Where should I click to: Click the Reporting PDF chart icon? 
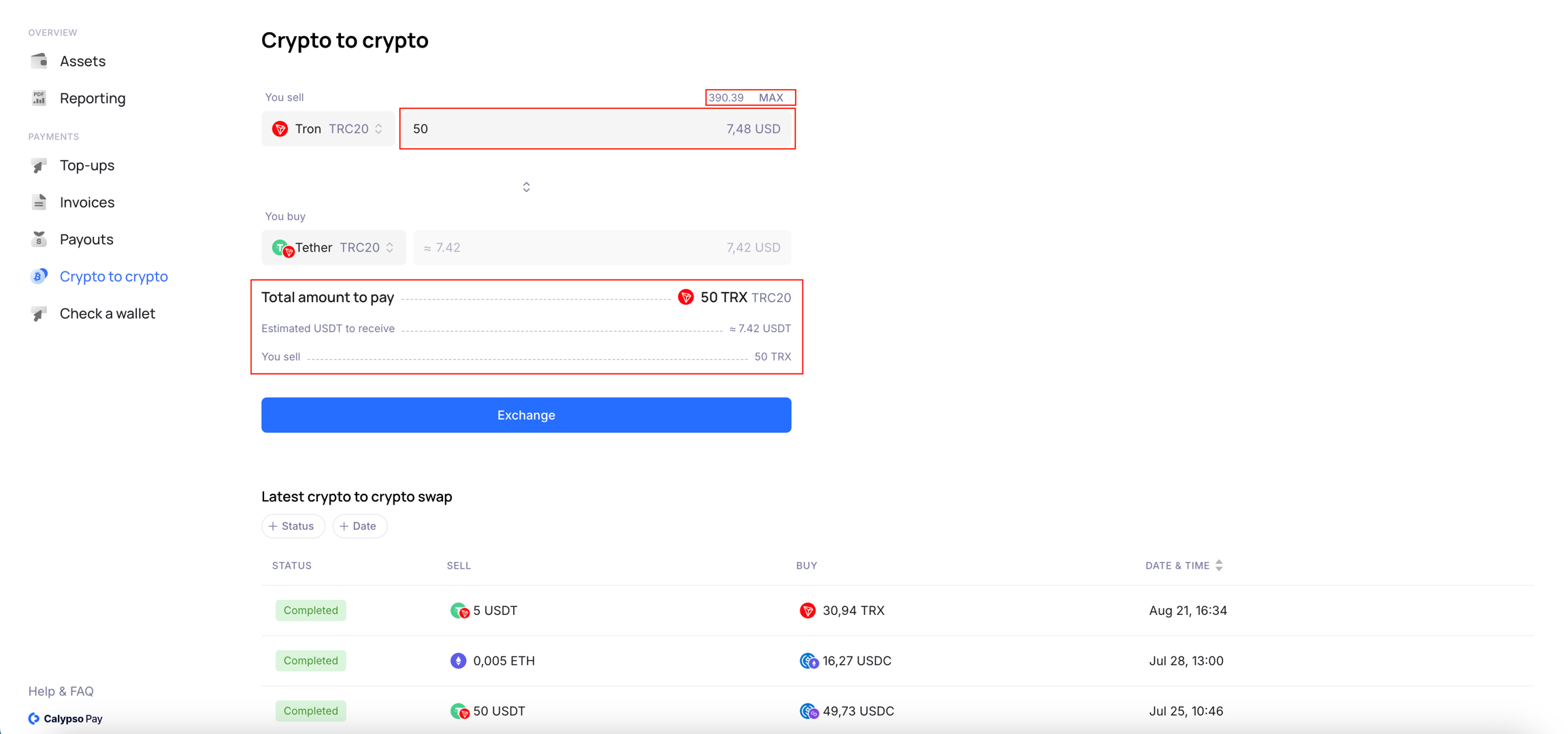coord(39,98)
